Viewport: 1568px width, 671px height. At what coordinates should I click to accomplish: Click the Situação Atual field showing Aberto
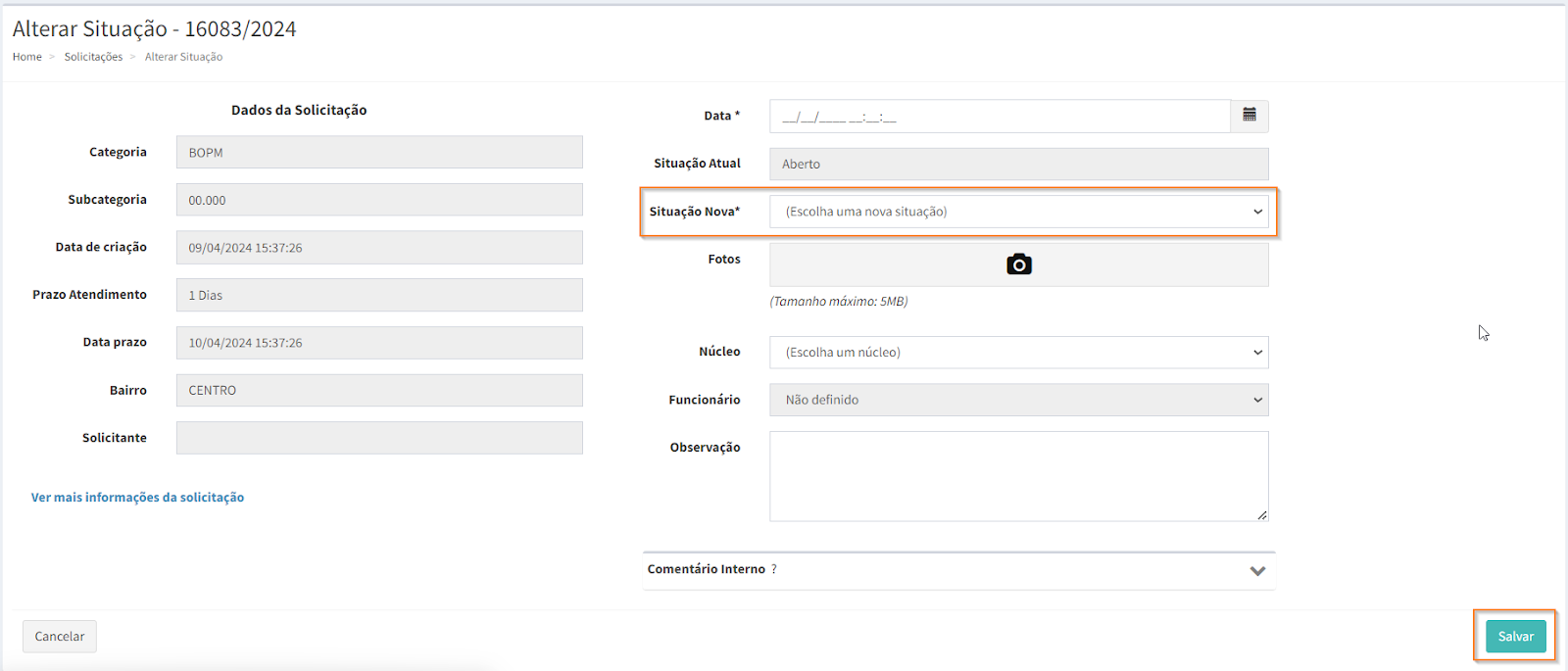(1018, 165)
